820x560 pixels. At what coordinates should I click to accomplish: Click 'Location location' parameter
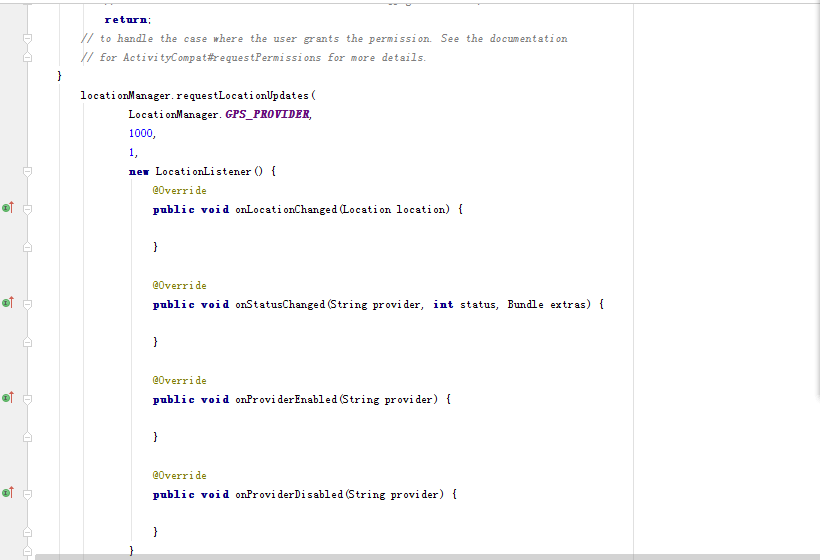[x=394, y=210]
